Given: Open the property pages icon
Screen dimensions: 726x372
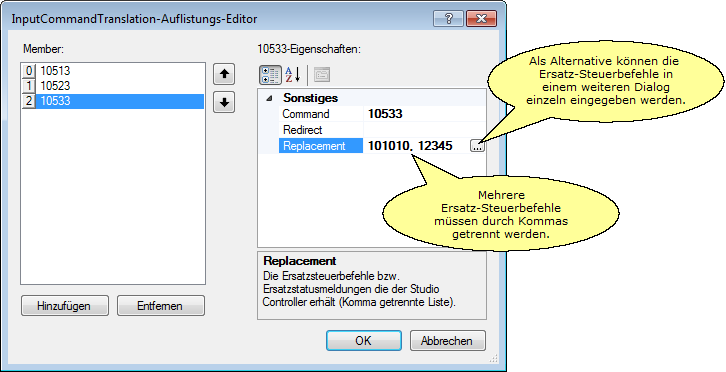Looking at the screenshot, I should click(322, 75).
